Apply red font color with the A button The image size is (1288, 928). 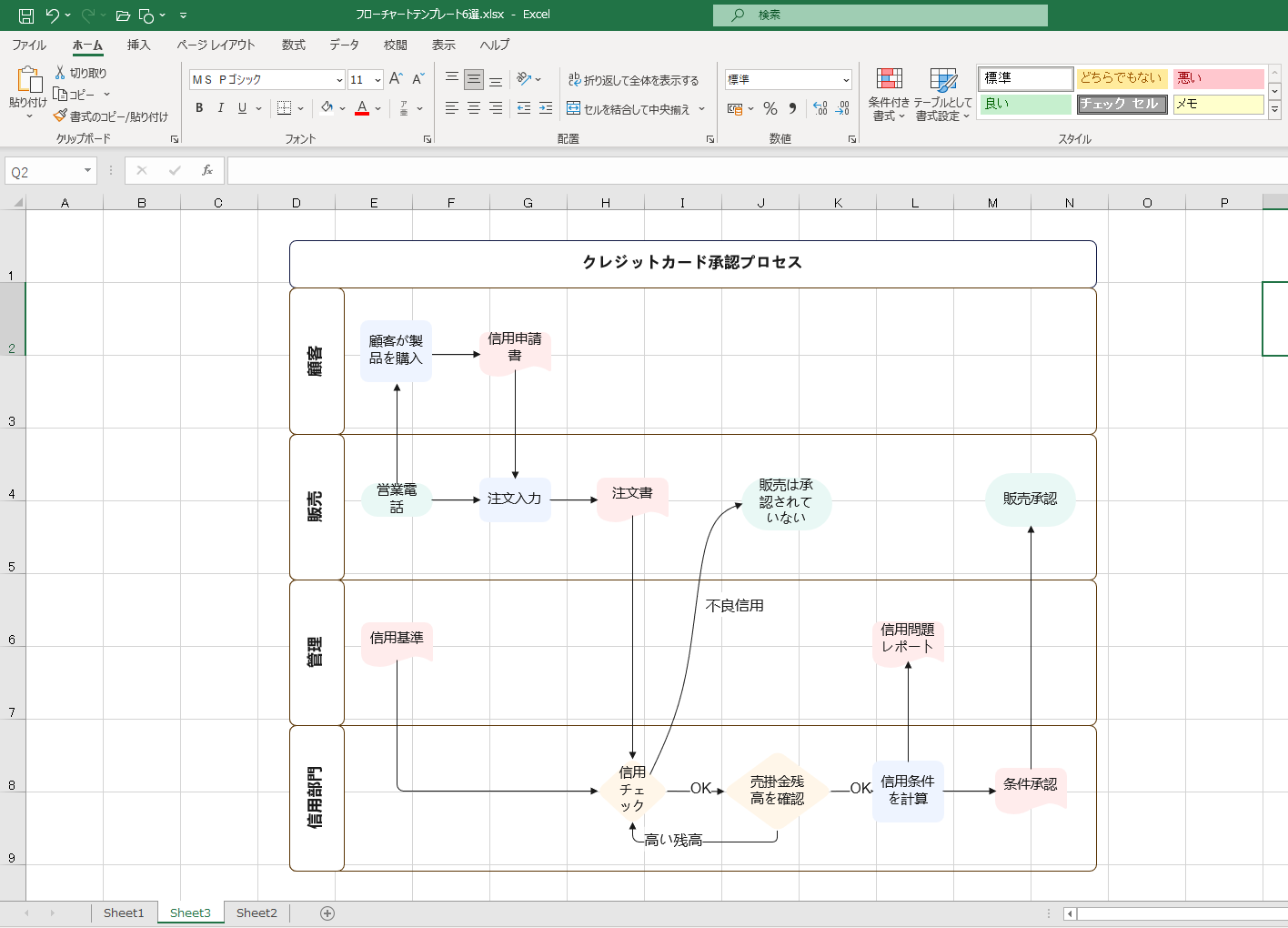coord(362,108)
